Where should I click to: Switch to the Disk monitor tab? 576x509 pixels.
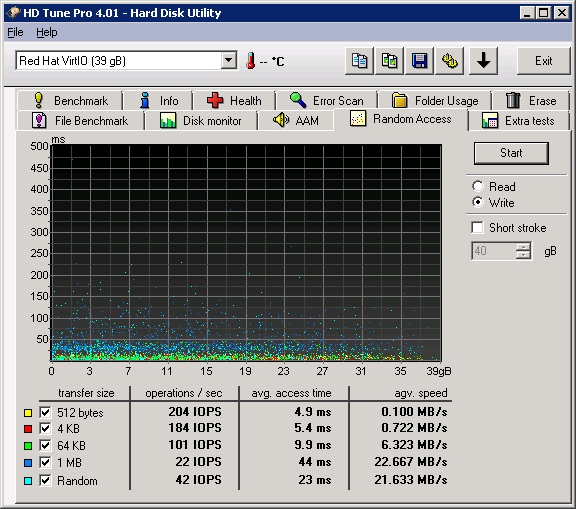(201, 120)
